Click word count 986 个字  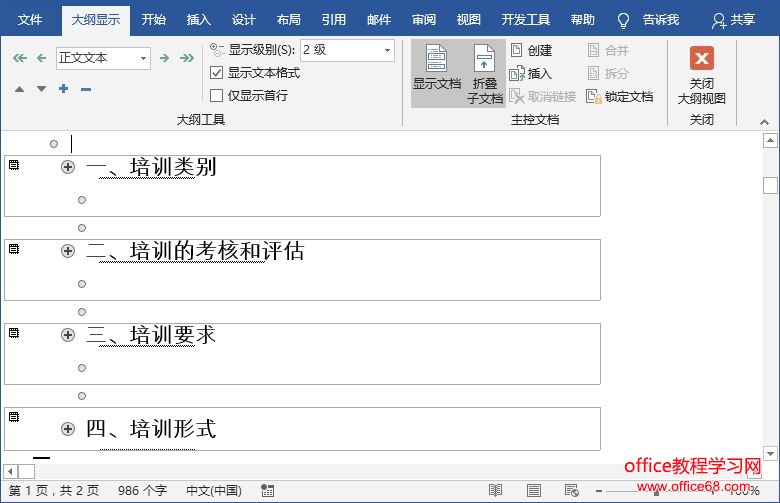tap(142, 491)
